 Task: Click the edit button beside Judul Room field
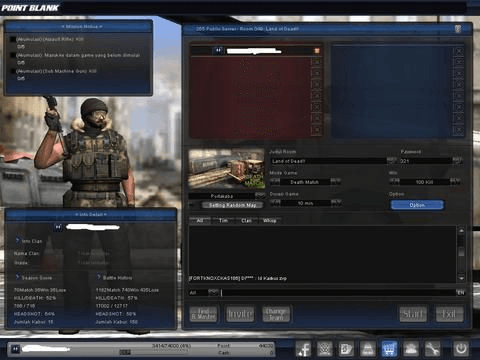point(391,160)
